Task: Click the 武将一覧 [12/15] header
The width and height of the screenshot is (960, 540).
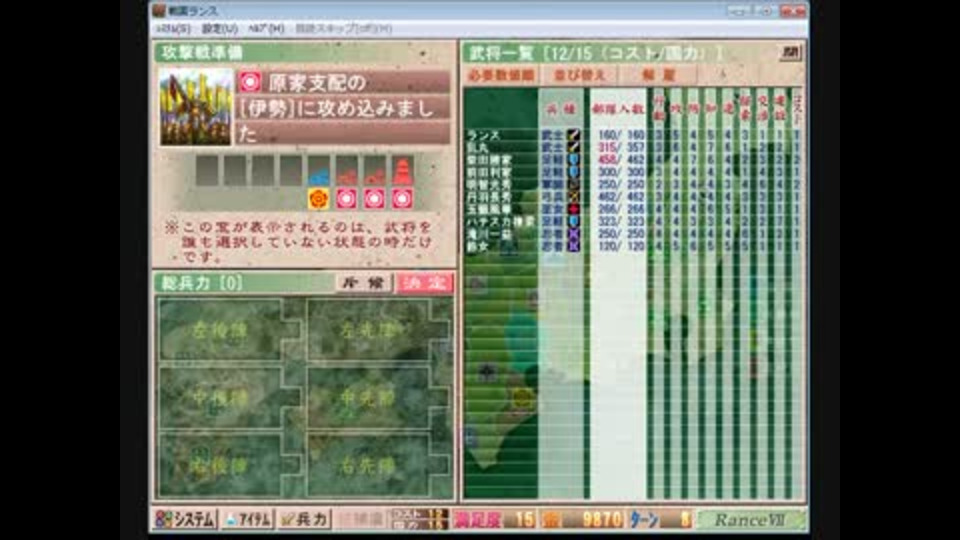Action: [x=596, y=53]
